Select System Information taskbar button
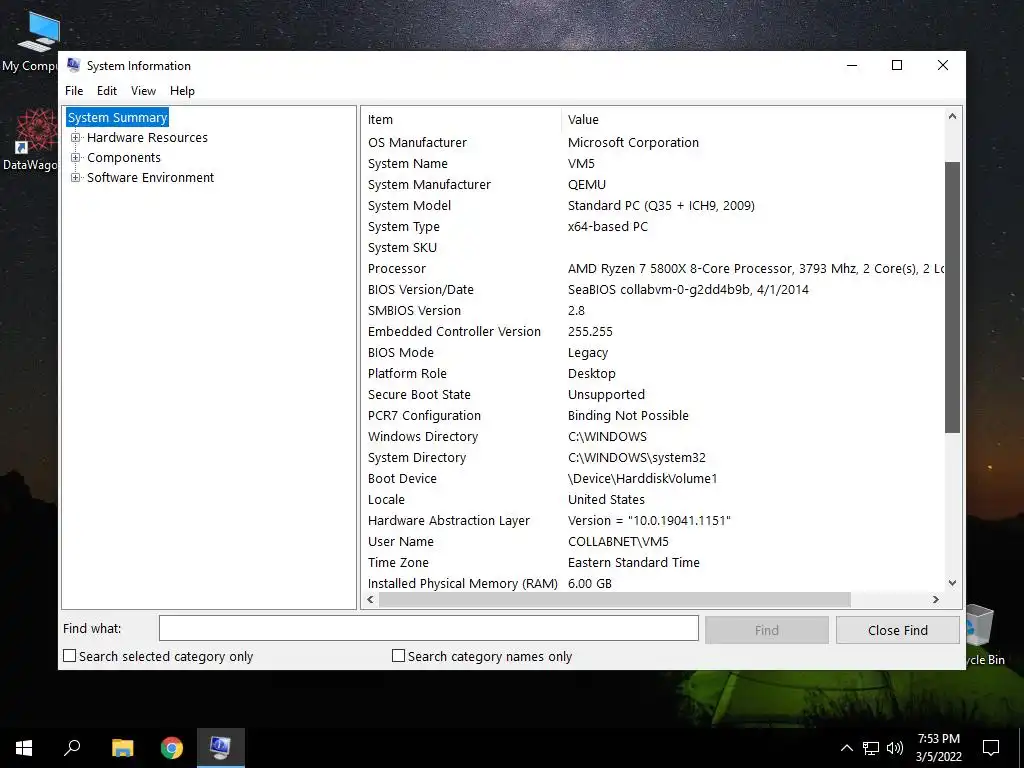Image resolution: width=1024 pixels, height=768 pixels. pyautogui.click(x=221, y=748)
